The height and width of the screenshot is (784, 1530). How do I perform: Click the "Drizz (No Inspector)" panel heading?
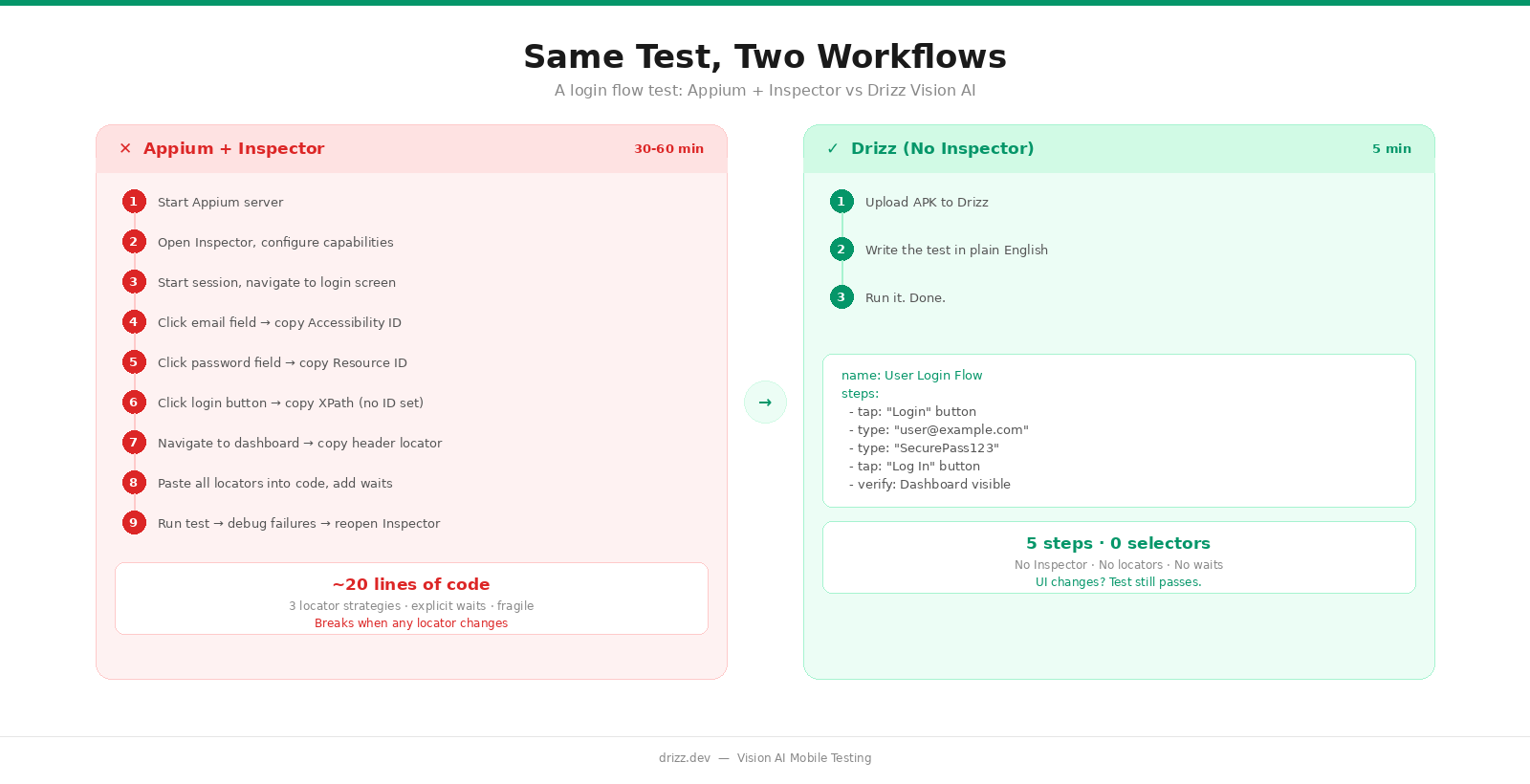pyautogui.click(x=943, y=148)
